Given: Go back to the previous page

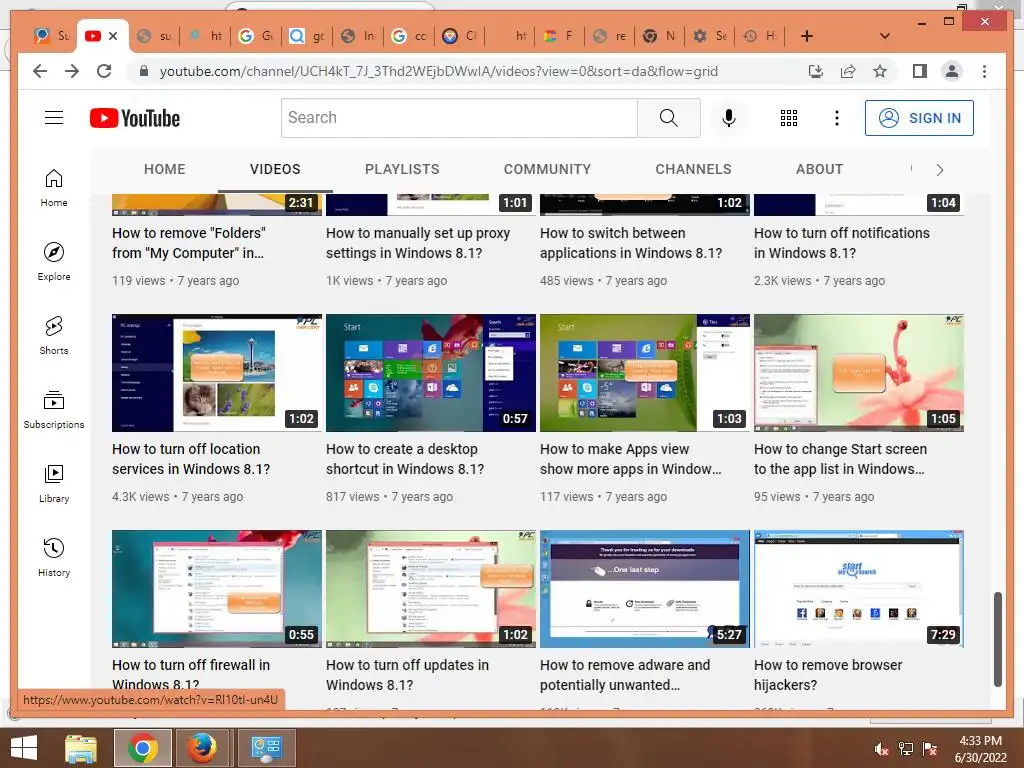Looking at the screenshot, I should (x=40, y=71).
